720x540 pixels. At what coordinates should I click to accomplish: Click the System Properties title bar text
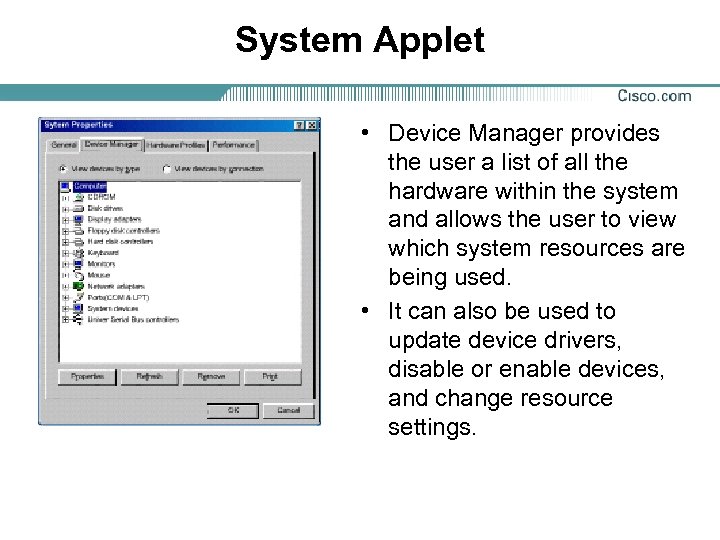[79, 125]
